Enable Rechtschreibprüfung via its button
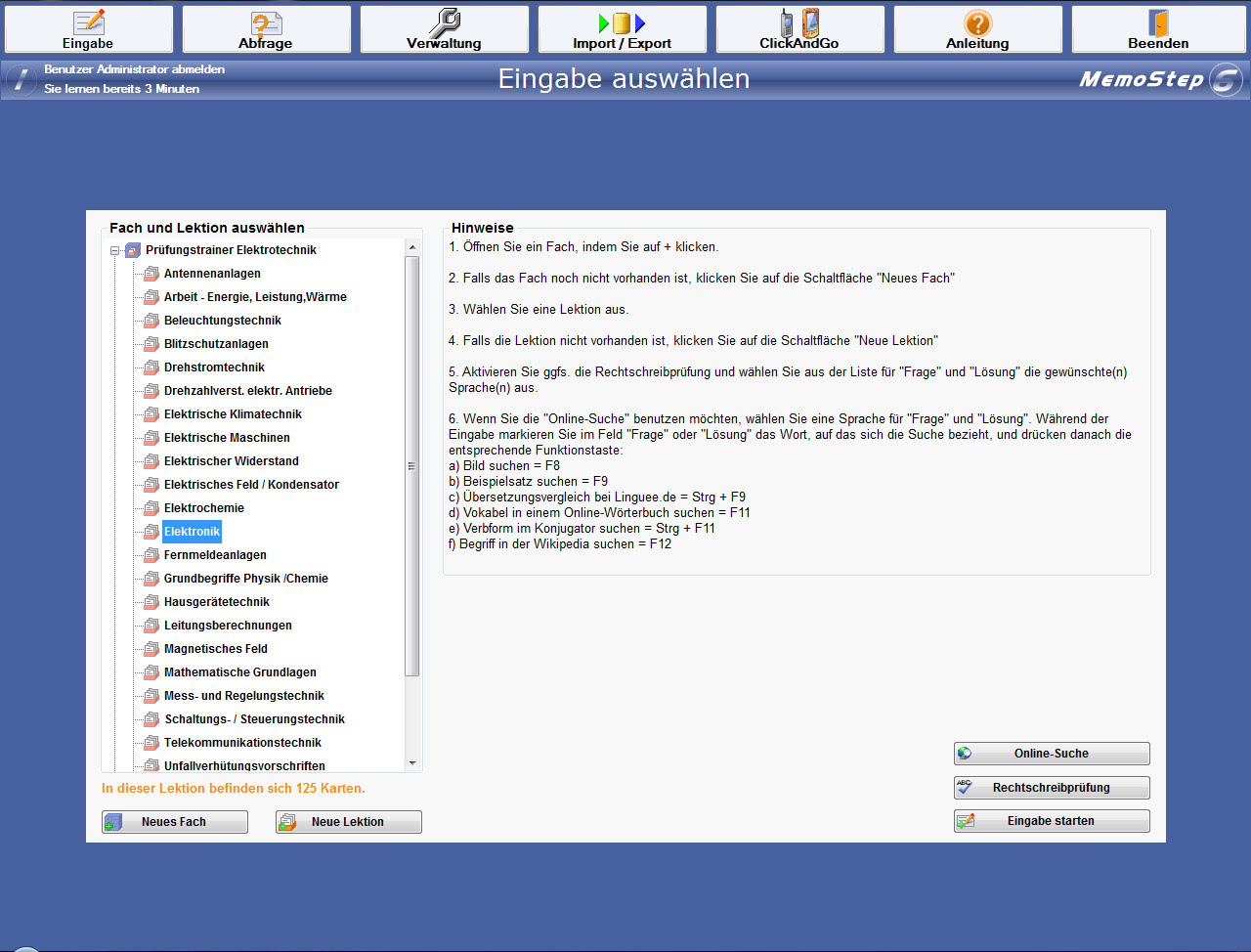1251x952 pixels. (1052, 788)
